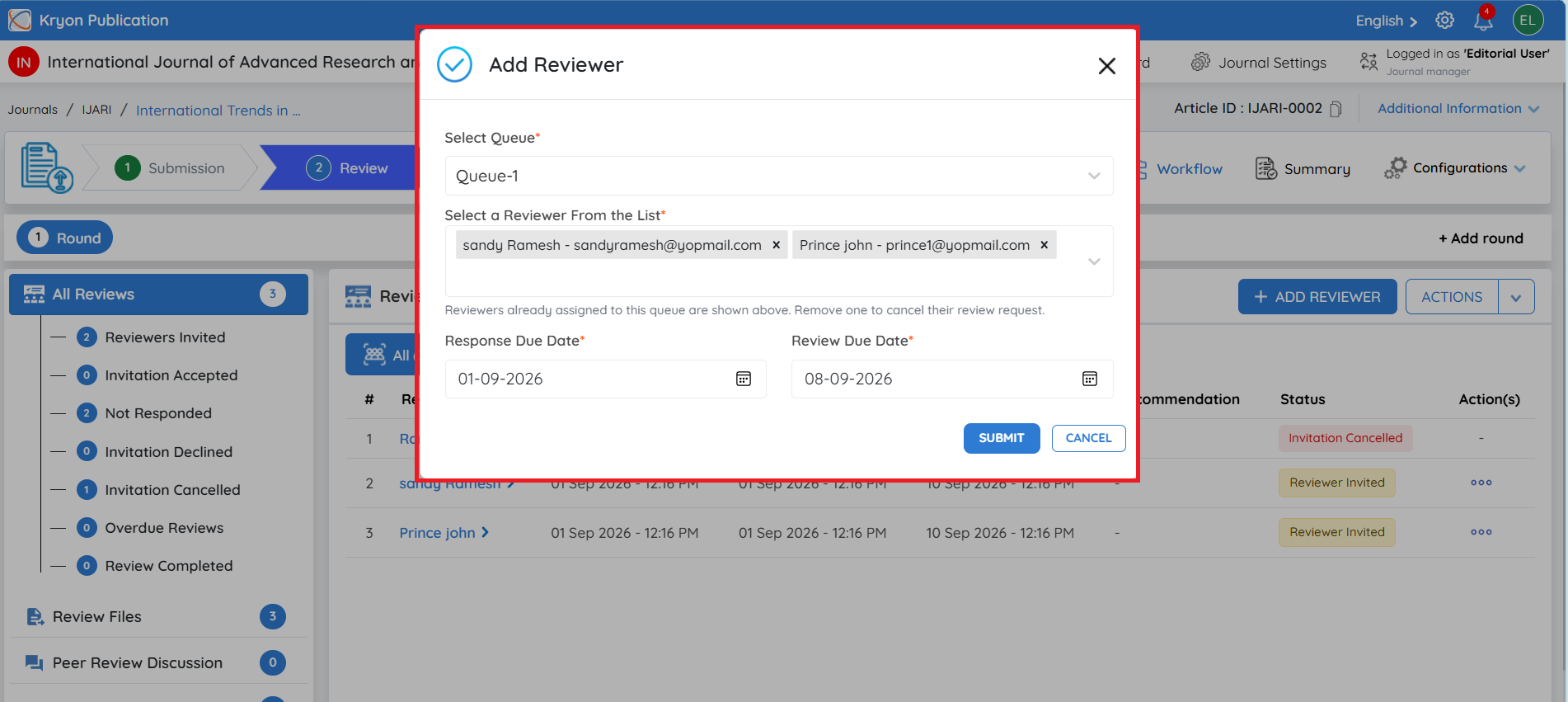Open the Summary tab

point(1303,169)
